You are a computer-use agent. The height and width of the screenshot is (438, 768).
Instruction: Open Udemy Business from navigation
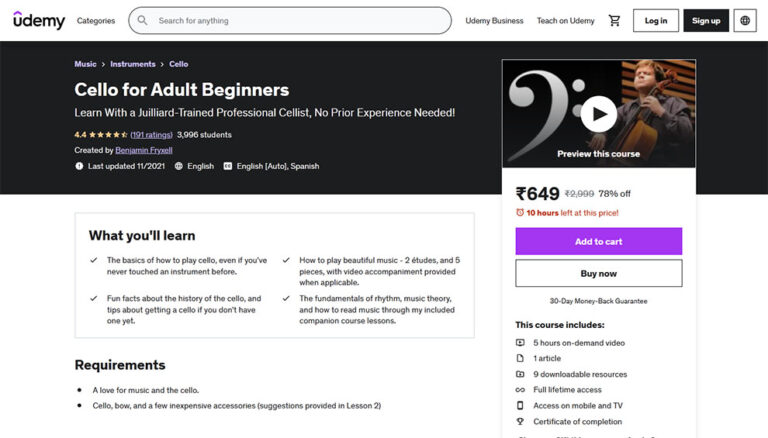[494, 21]
